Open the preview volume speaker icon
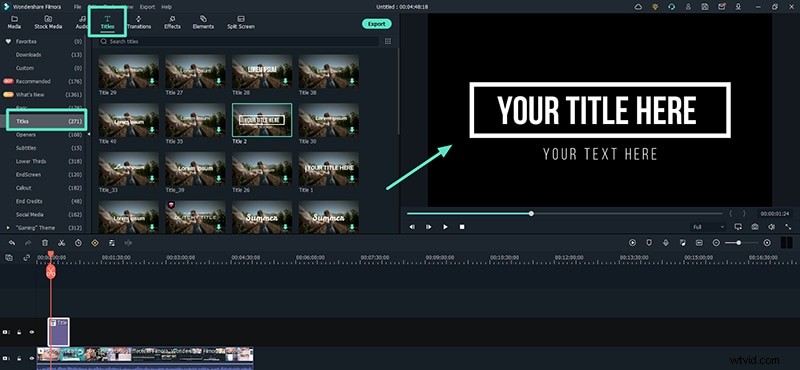The height and width of the screenshot is (370, 800). (771, 227)
